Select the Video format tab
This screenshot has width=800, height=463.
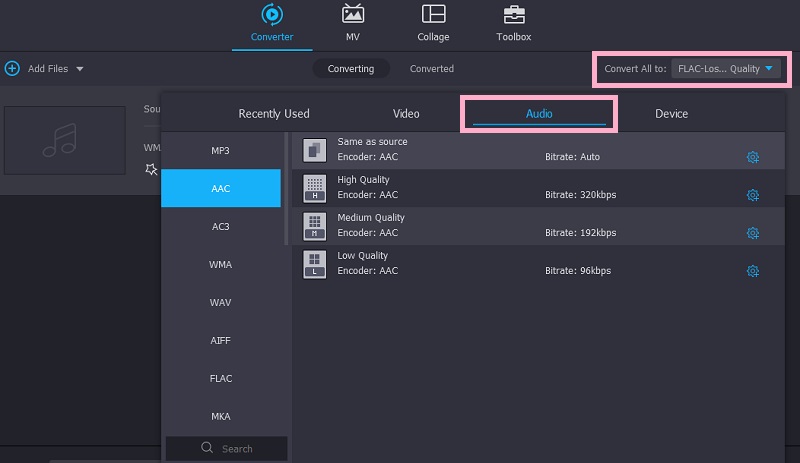406,114
